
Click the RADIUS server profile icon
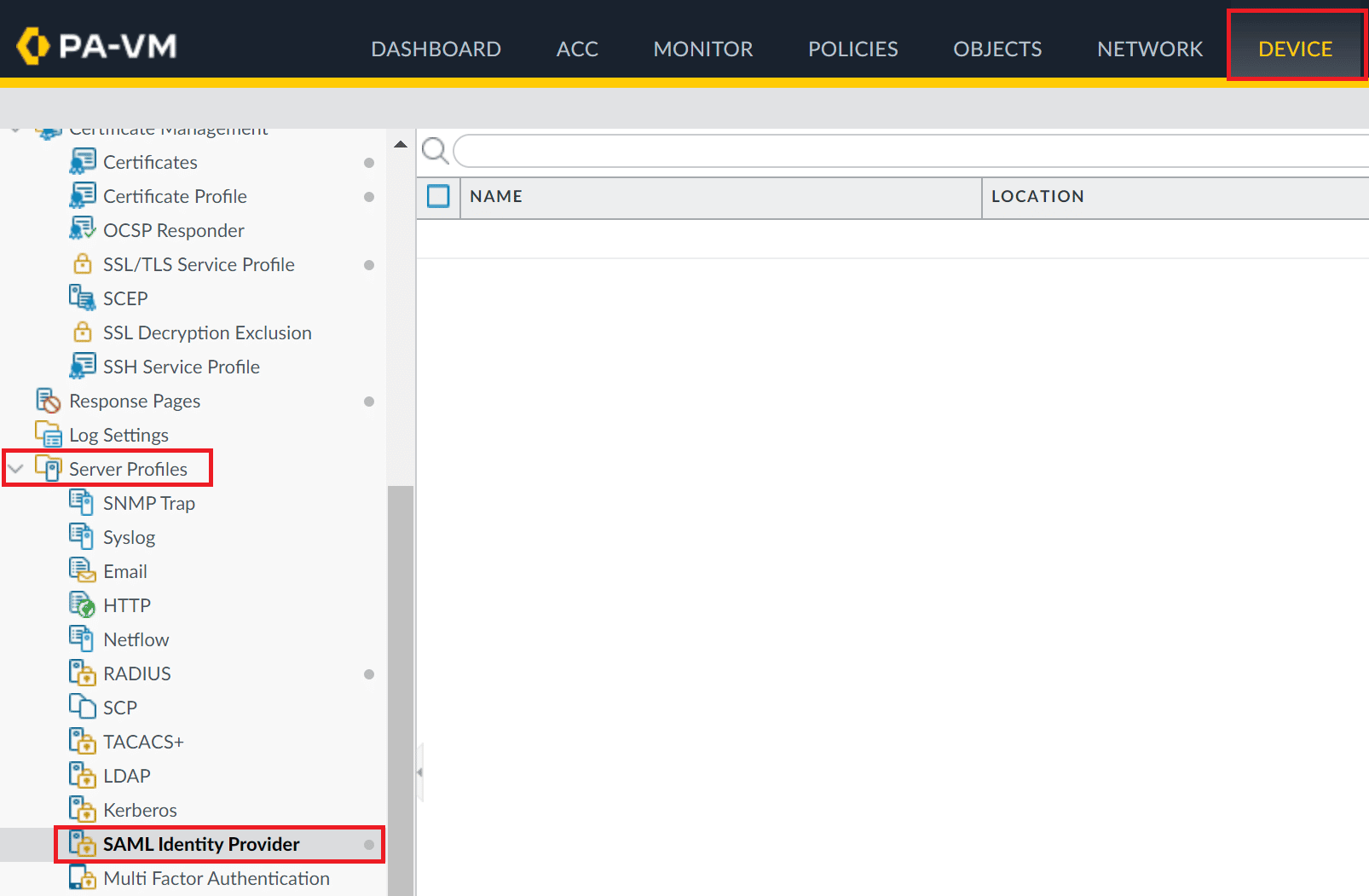pos(82,673)
